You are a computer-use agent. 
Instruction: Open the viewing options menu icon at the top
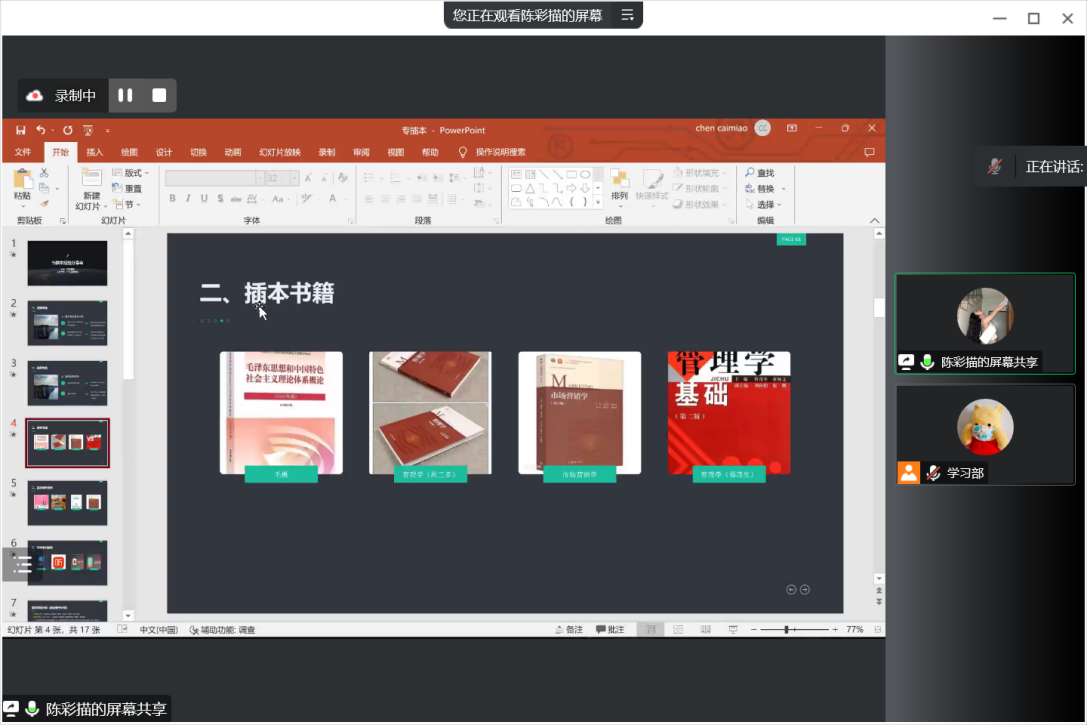627,15
